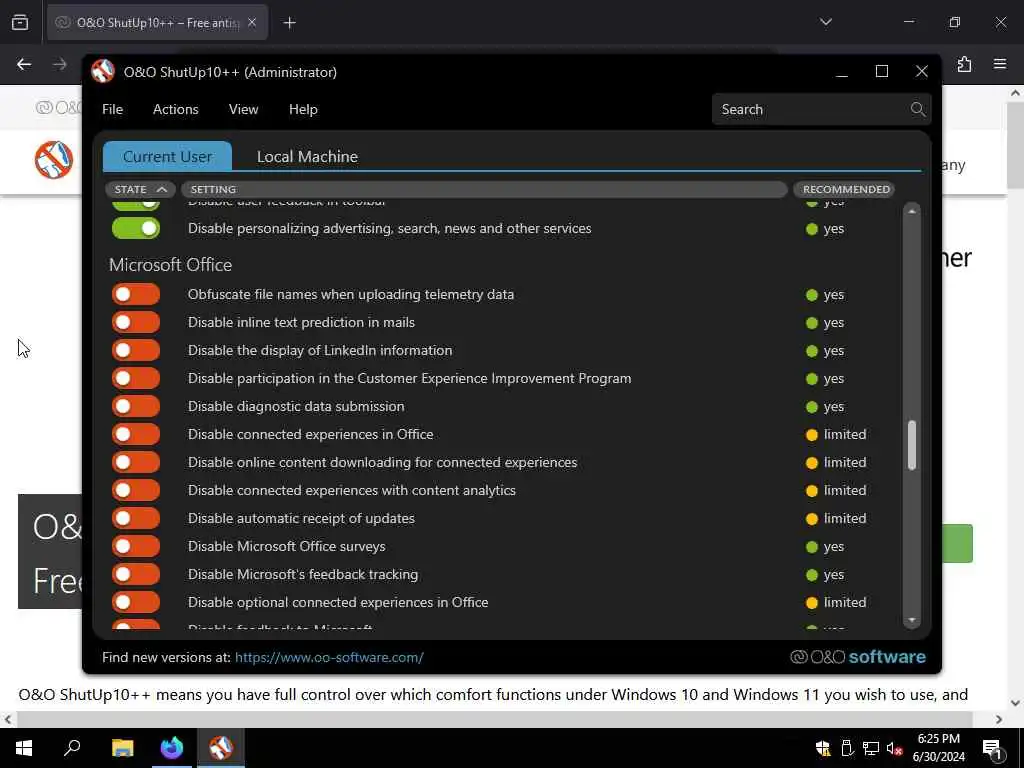Click O&O software logo in footer
This screenshot has width=1024, height=768.
pyautogui.click(x=857, y=657)
